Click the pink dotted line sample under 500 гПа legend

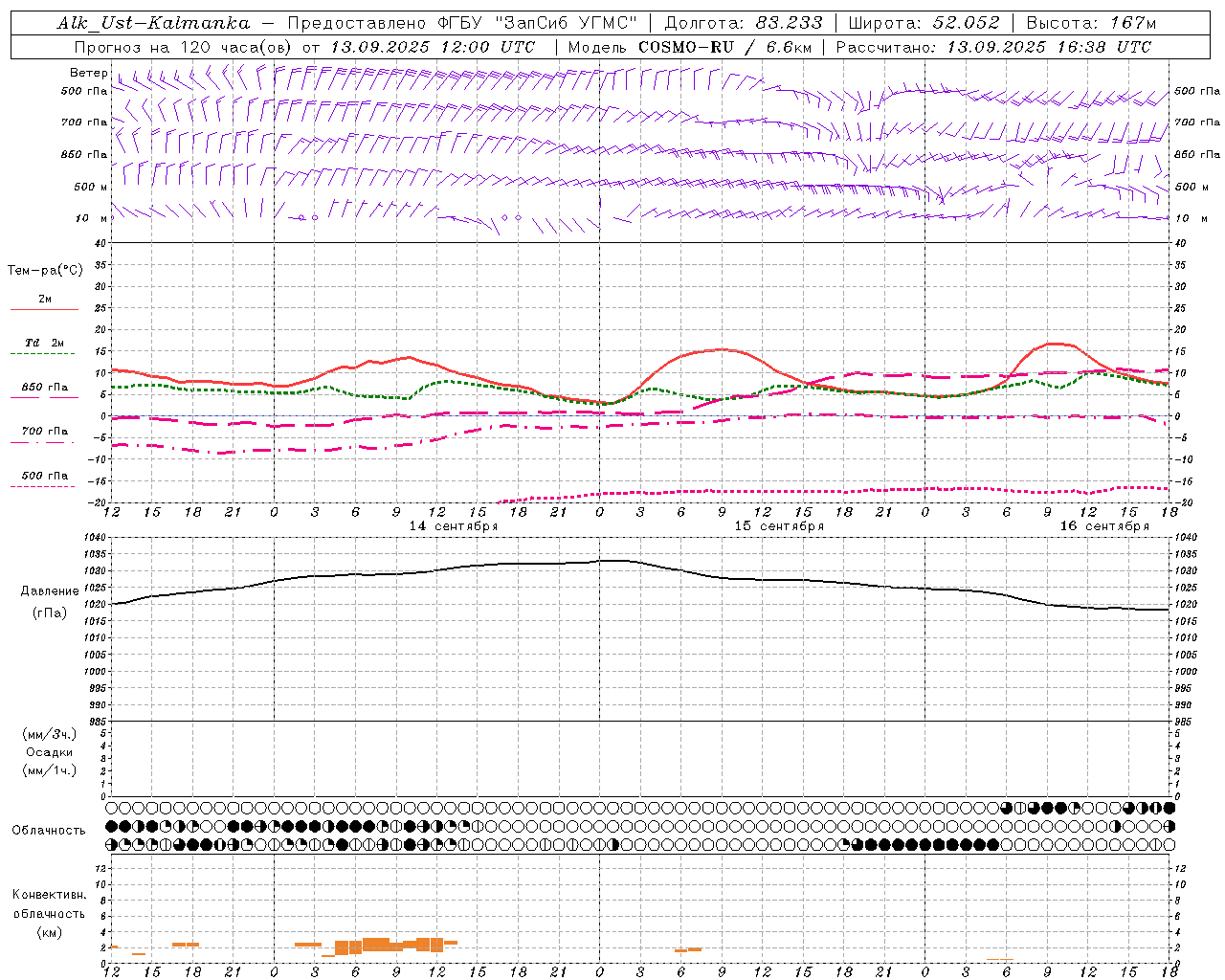coord(42,487)
